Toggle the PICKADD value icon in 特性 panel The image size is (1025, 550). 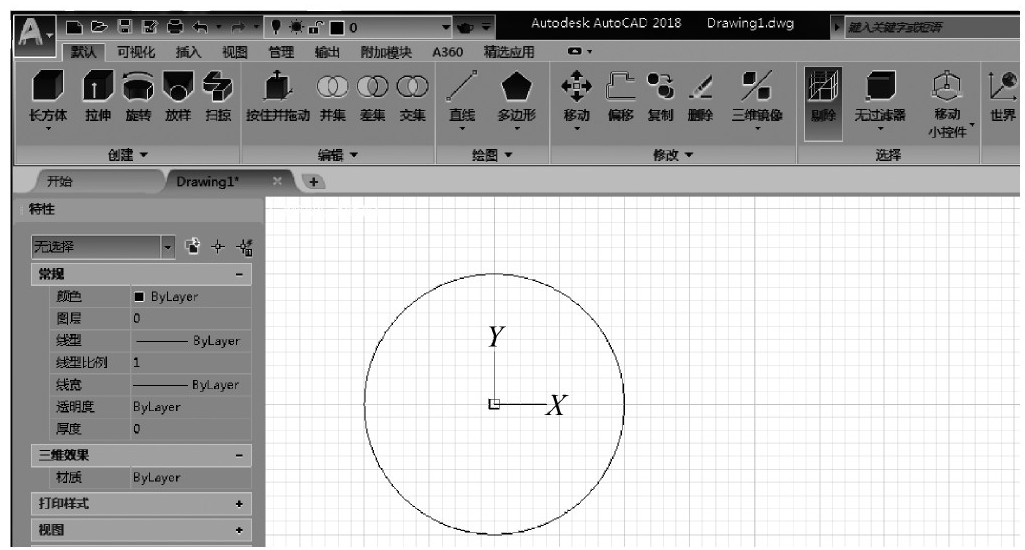[192, 247]
